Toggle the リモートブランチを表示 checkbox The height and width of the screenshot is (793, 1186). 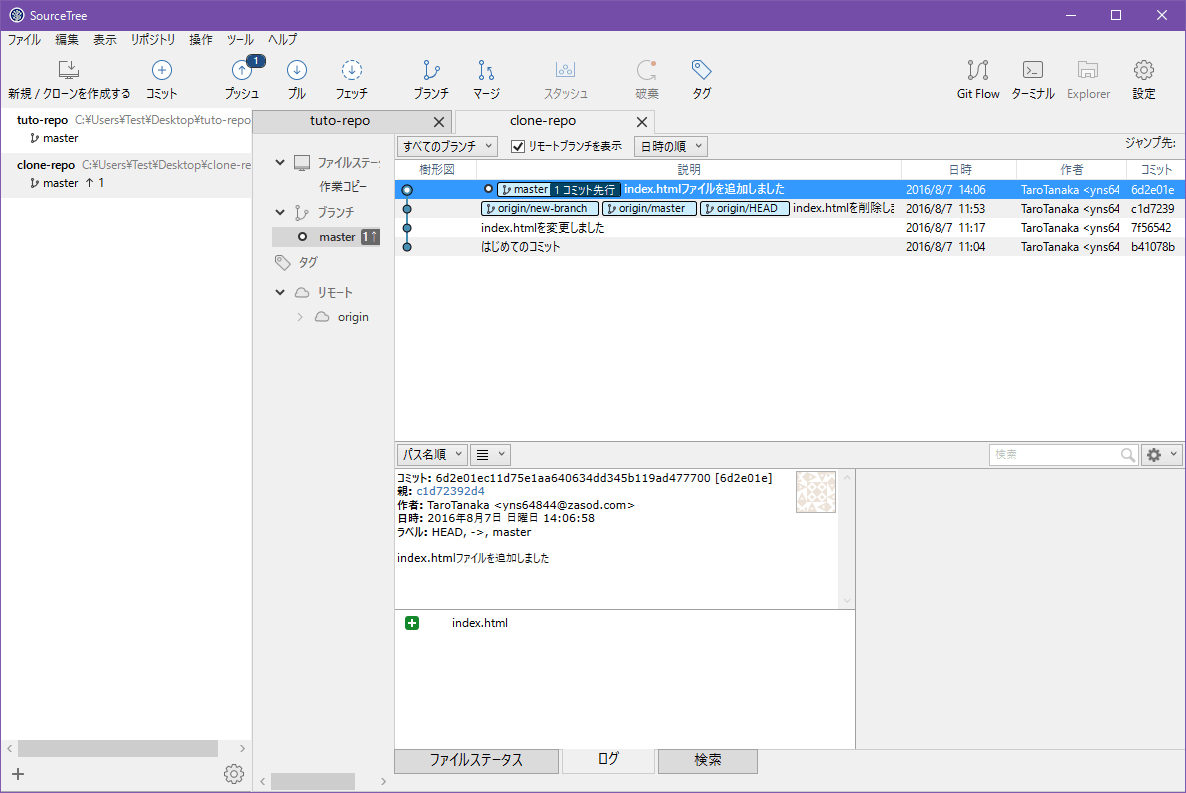[518, 146]
